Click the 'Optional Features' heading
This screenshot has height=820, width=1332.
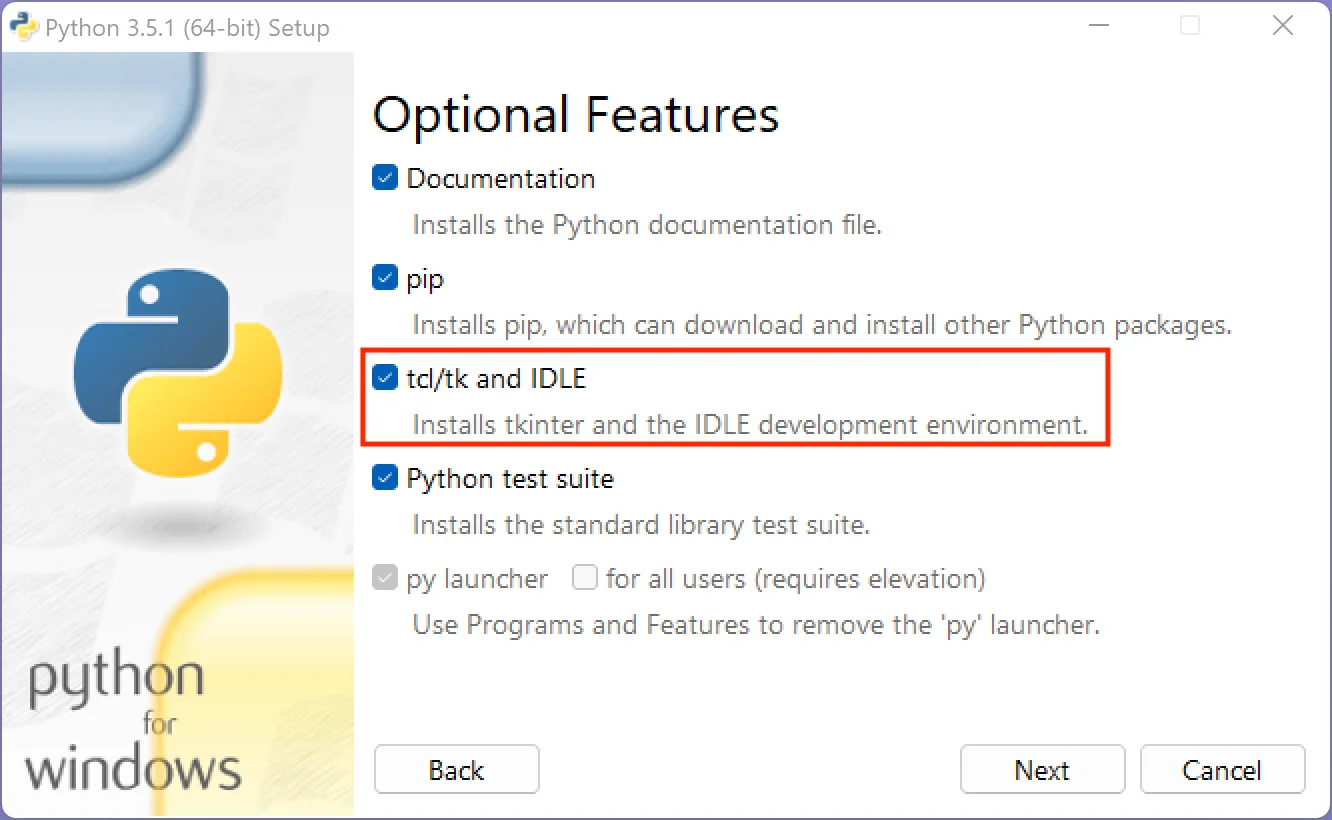point(576,114)
